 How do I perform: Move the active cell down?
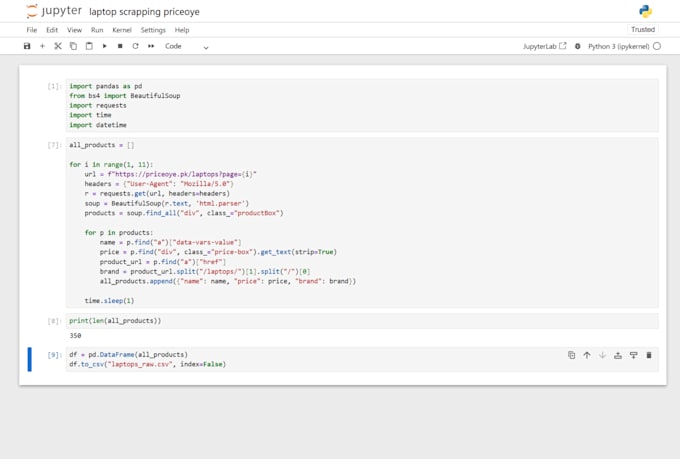[x=602, y=355]
